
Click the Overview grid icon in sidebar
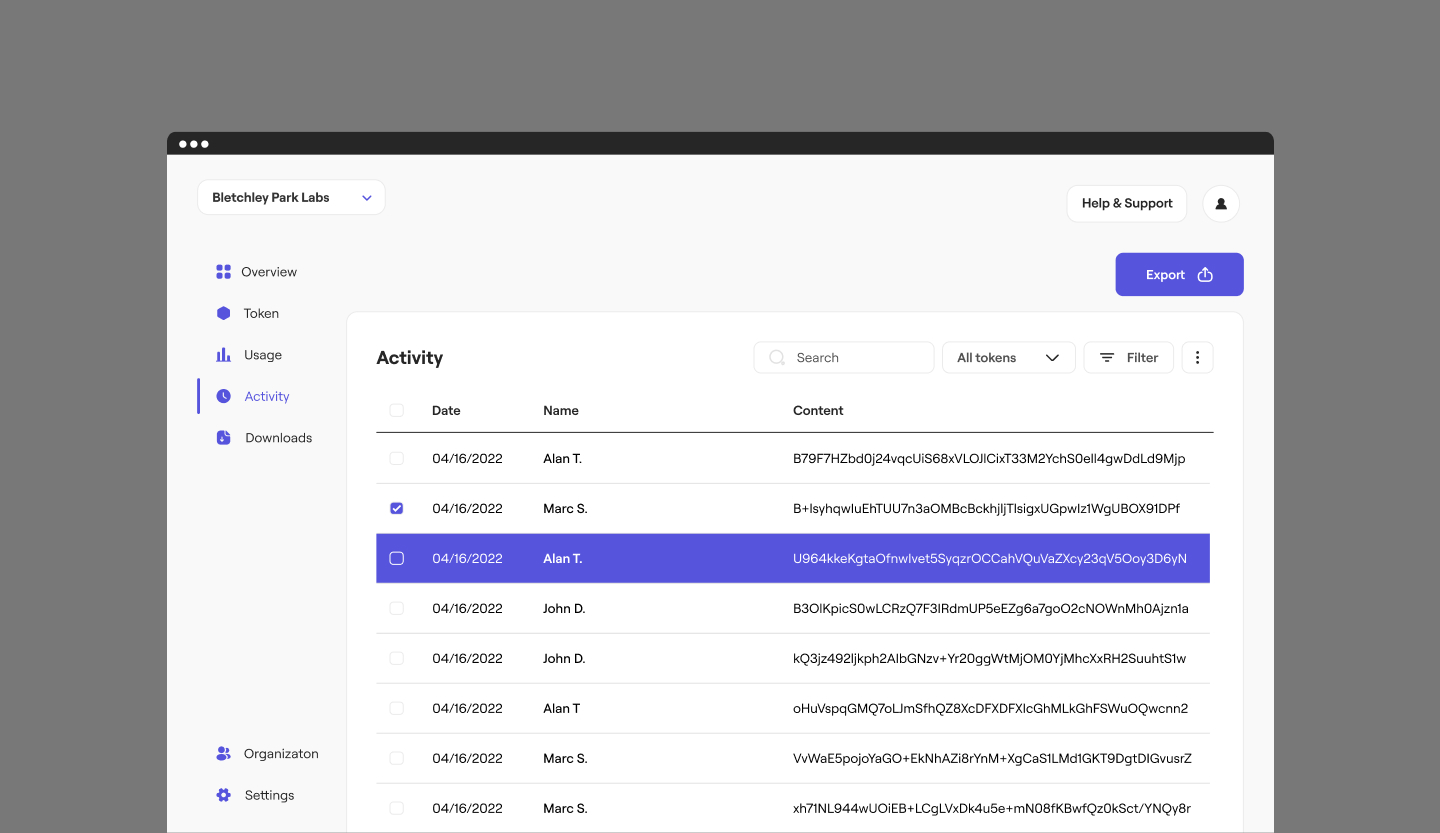pos(223,272)
